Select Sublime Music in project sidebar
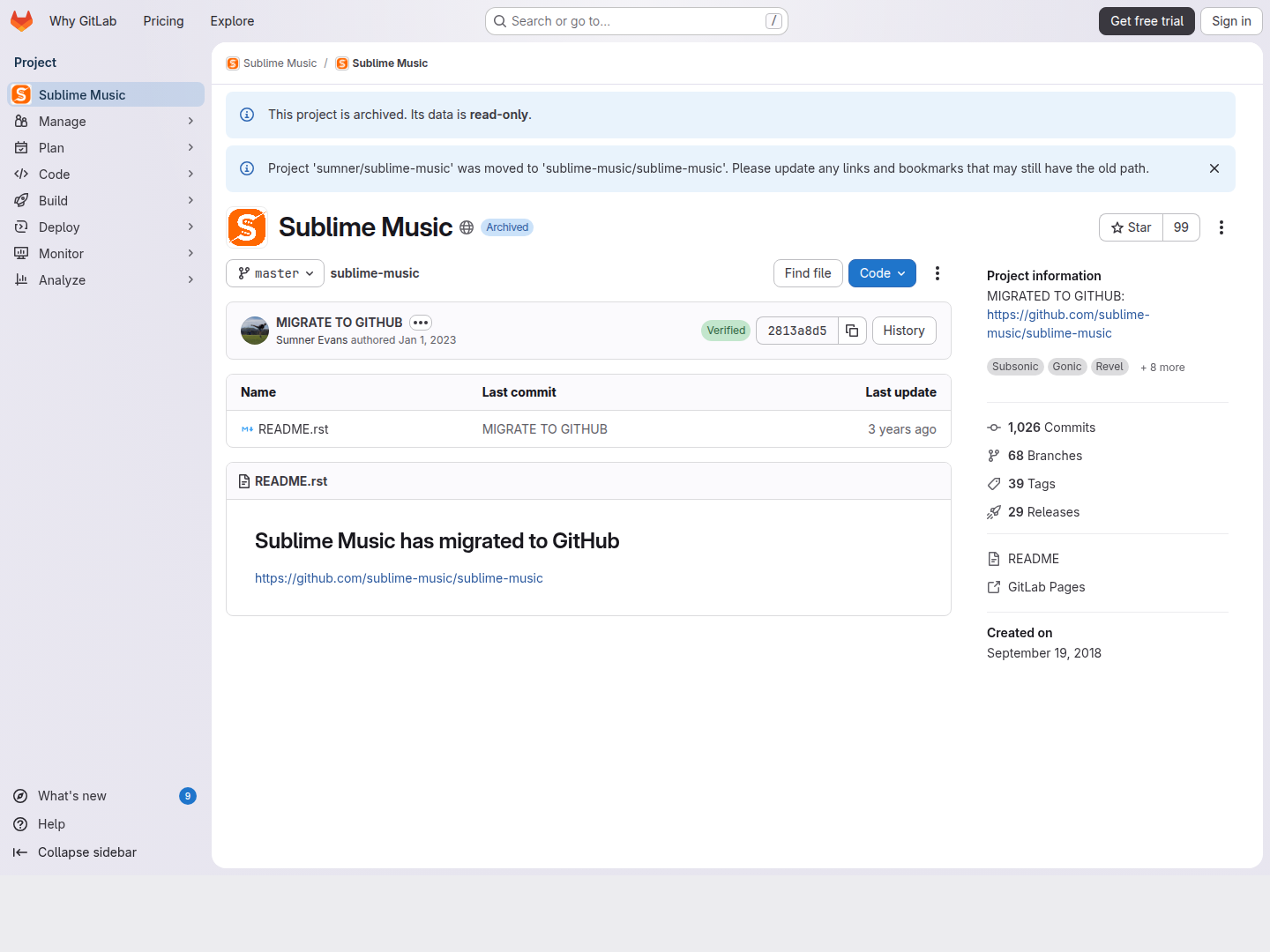The height and width of the screenshot is (952, 1270). pos(106,94)
